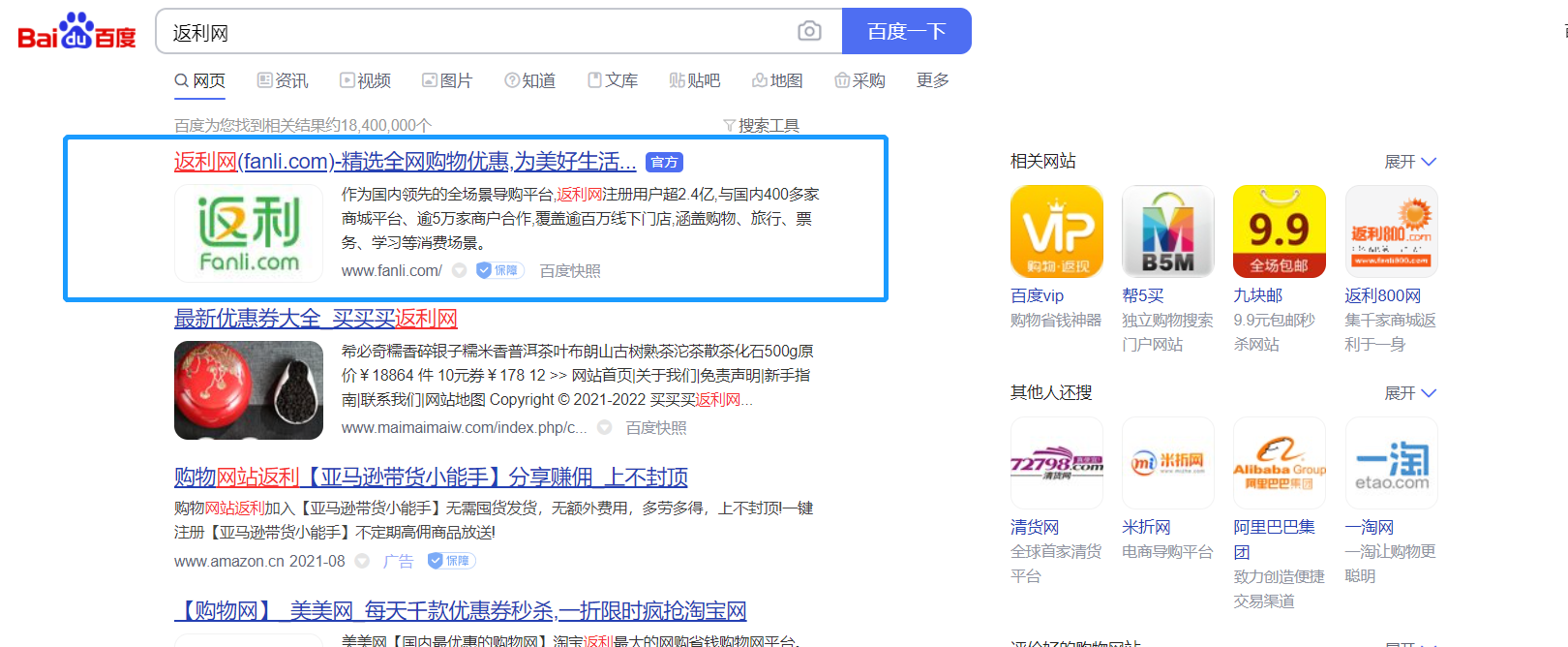Open the Alibaba Group logo

(x=1279, y=463)
